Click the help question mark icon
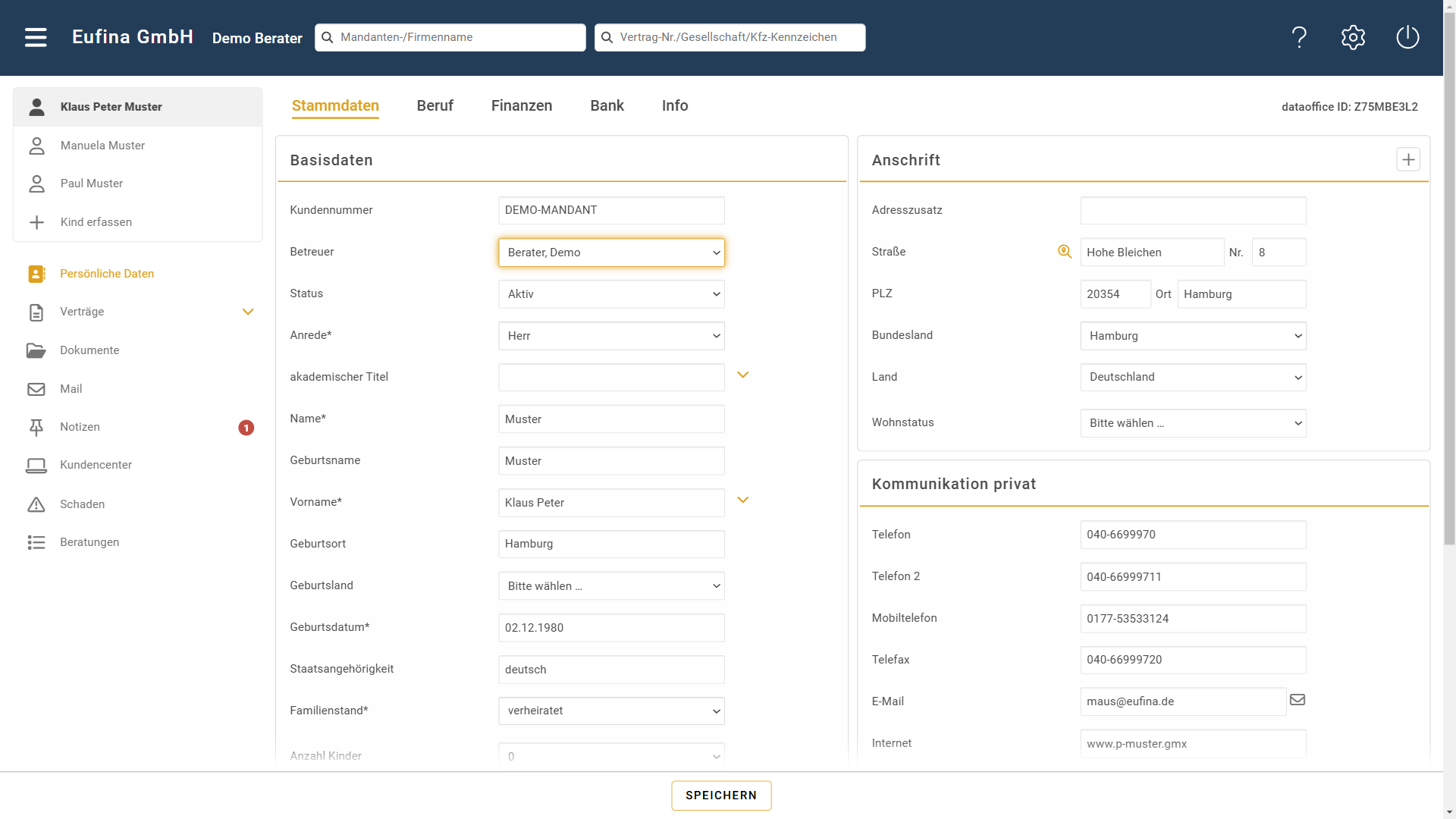The image size is (1456, 819). click(1299, 37)
